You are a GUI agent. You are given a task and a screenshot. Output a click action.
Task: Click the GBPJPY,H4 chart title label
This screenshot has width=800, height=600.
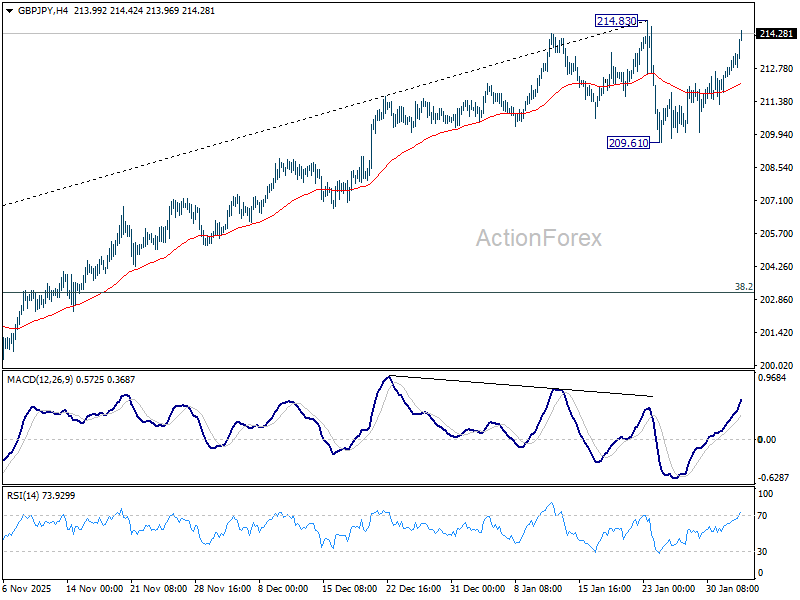[42, 11]
